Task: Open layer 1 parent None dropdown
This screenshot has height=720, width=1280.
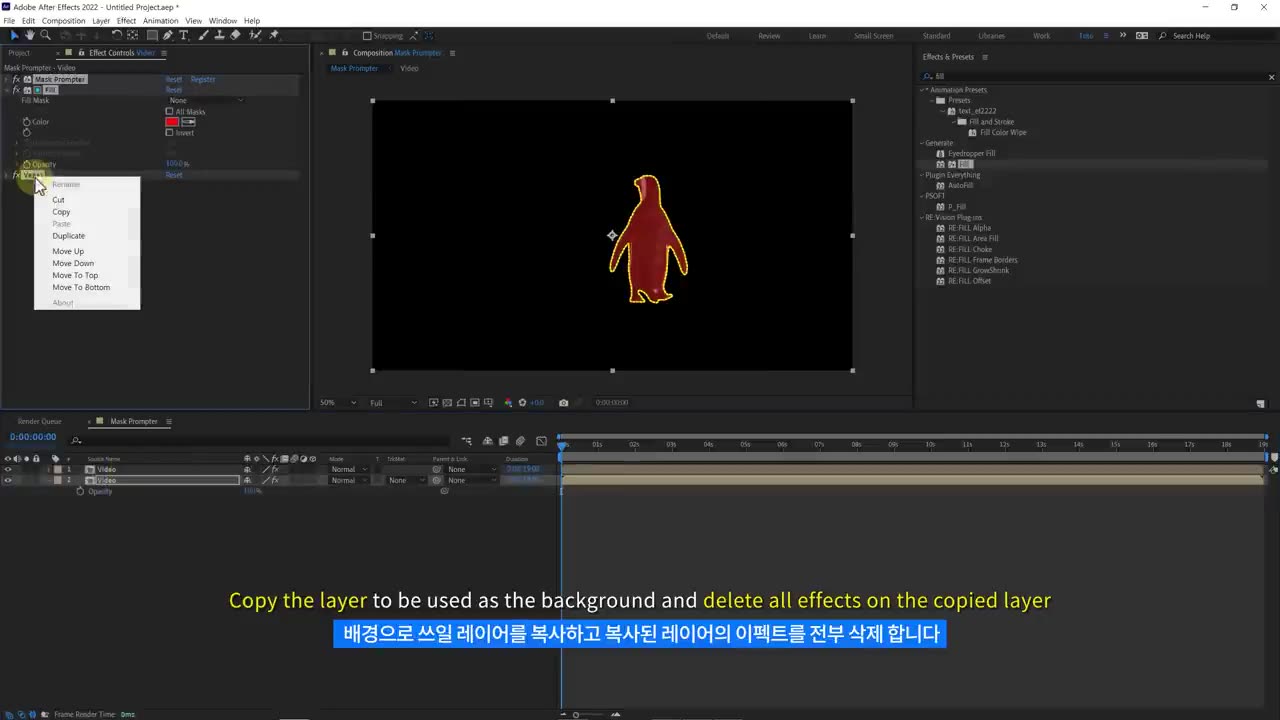Action: point(471,469)
